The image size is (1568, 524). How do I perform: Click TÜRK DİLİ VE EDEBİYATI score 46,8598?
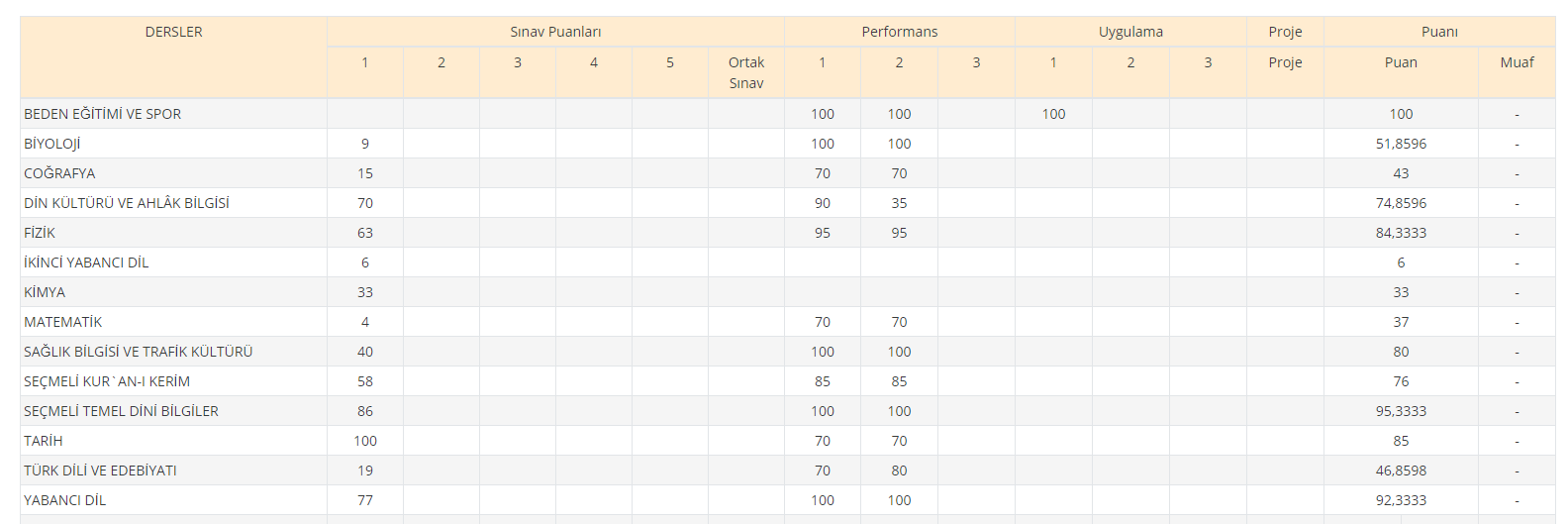coord(1401,471)
